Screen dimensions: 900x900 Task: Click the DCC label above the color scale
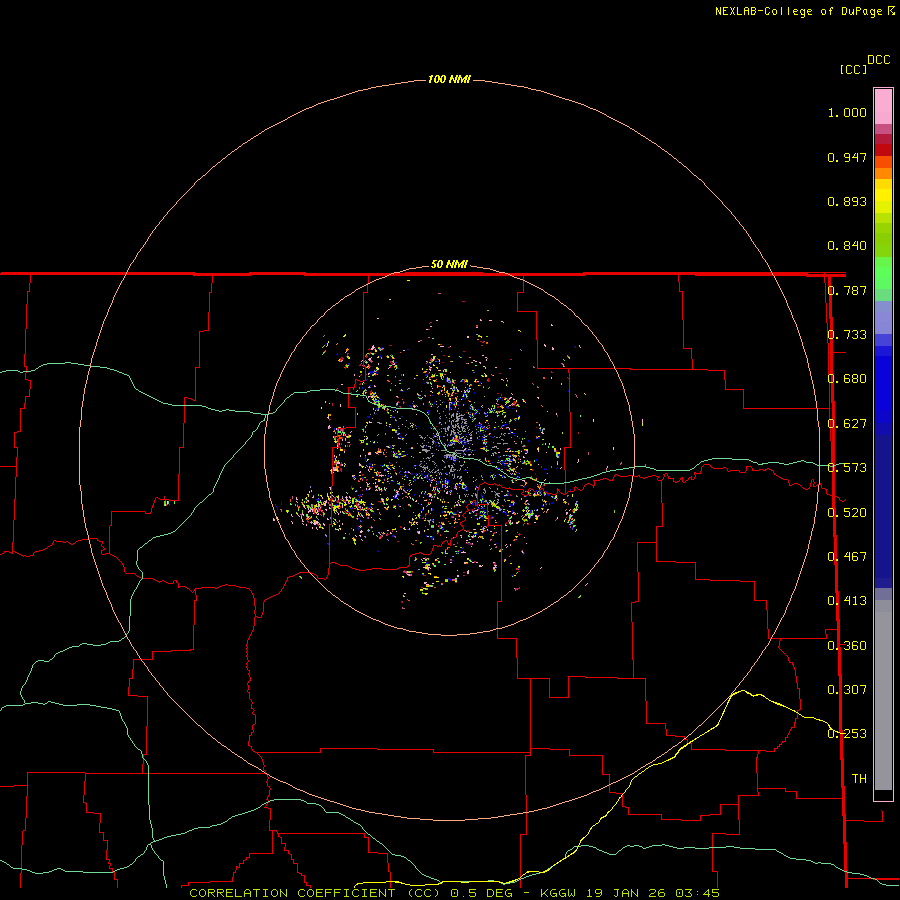878,60
